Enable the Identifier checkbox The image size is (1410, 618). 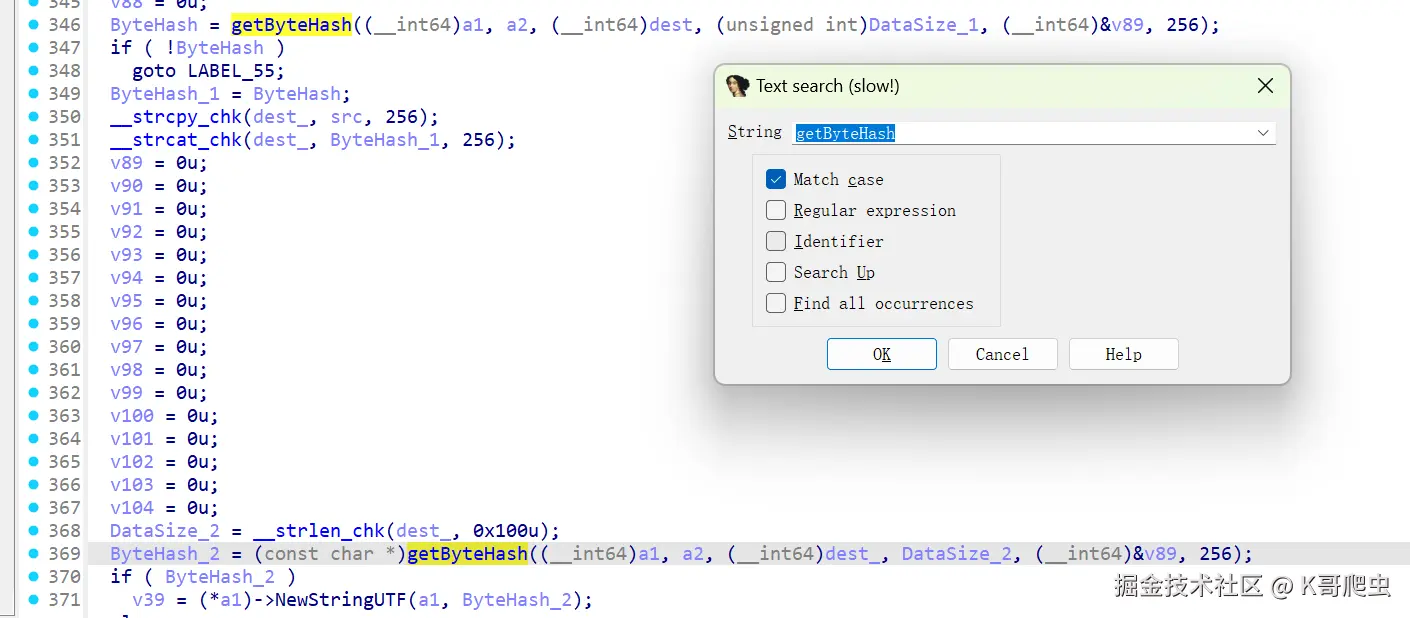click(x=776, y=241)
